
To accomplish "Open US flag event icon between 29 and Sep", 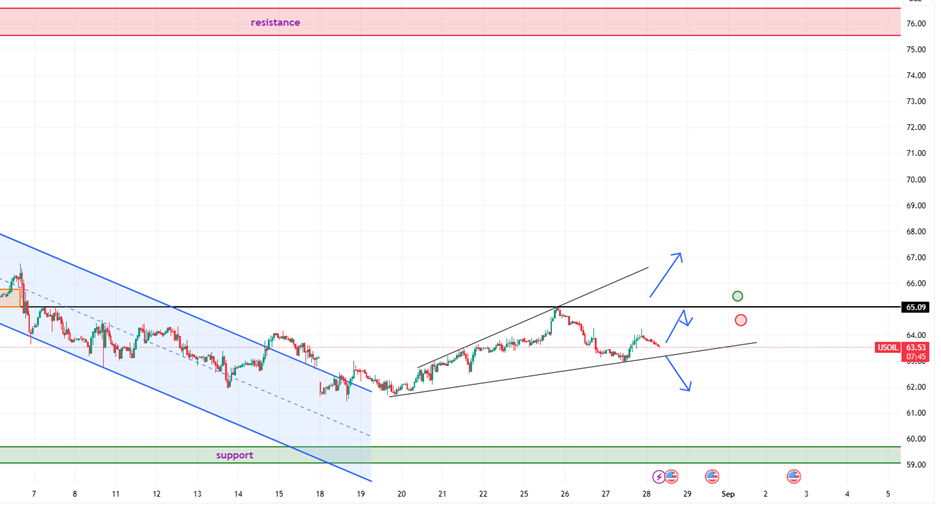I will click(x=712, y=477).
